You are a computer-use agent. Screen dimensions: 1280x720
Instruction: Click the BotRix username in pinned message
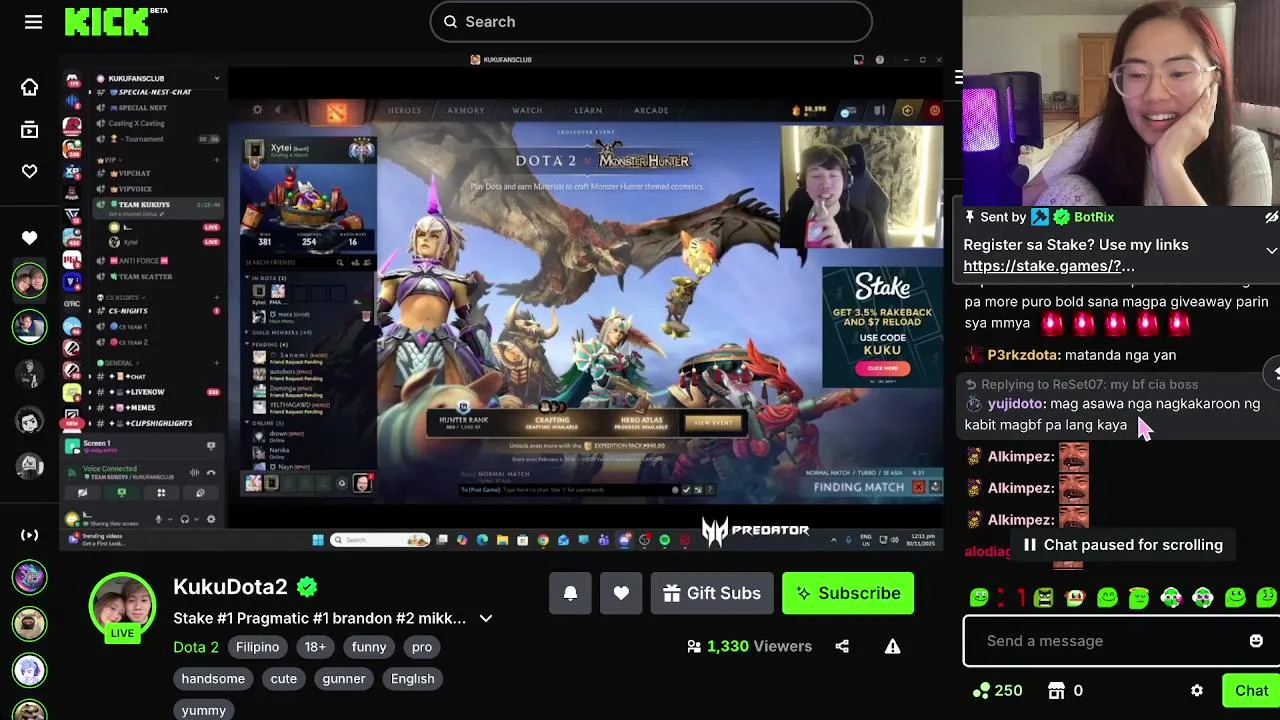coord(1093,217)
